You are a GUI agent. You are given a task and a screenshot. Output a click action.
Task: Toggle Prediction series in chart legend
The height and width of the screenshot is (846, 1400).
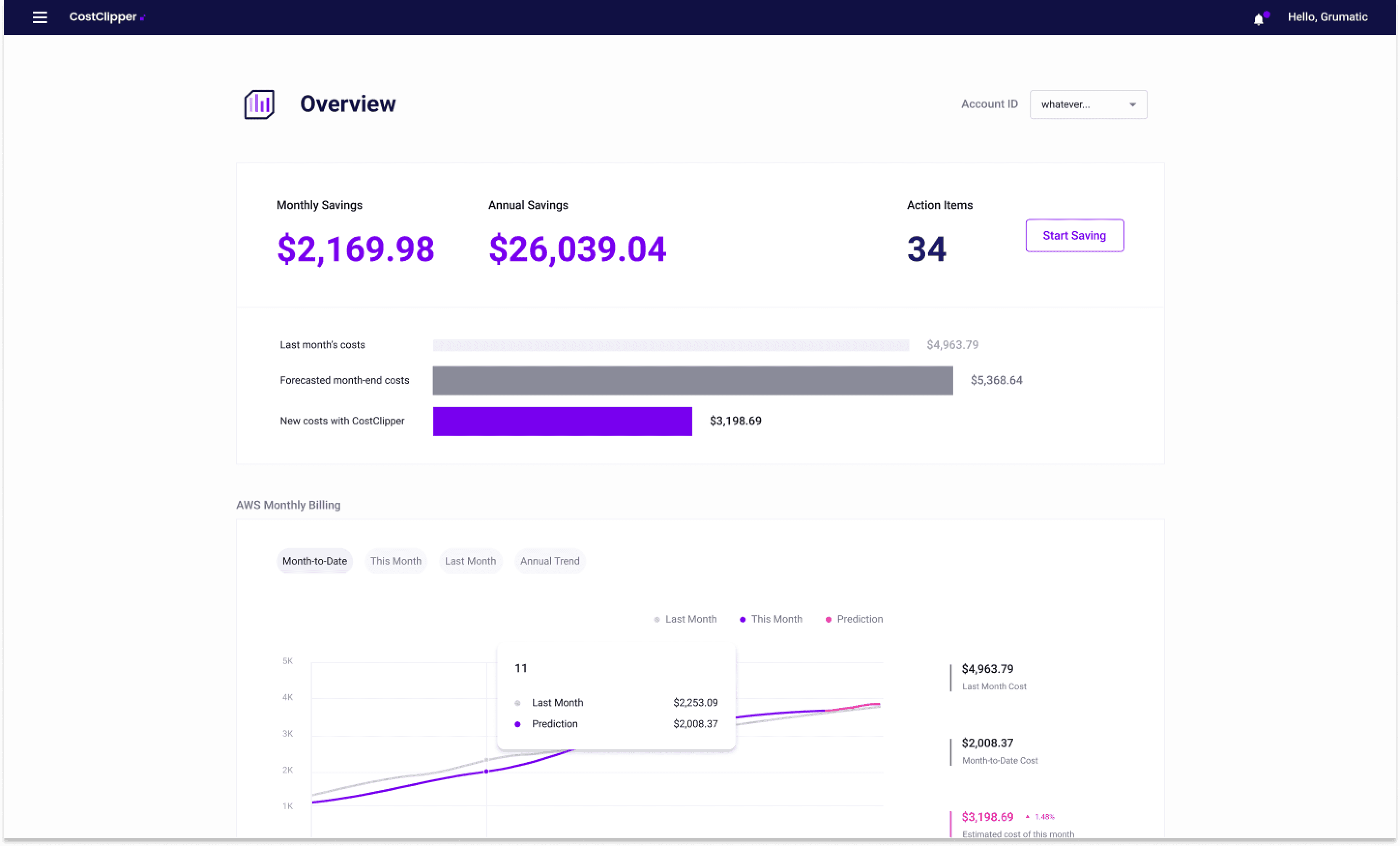pyautogui.click(x=854, y=619)
